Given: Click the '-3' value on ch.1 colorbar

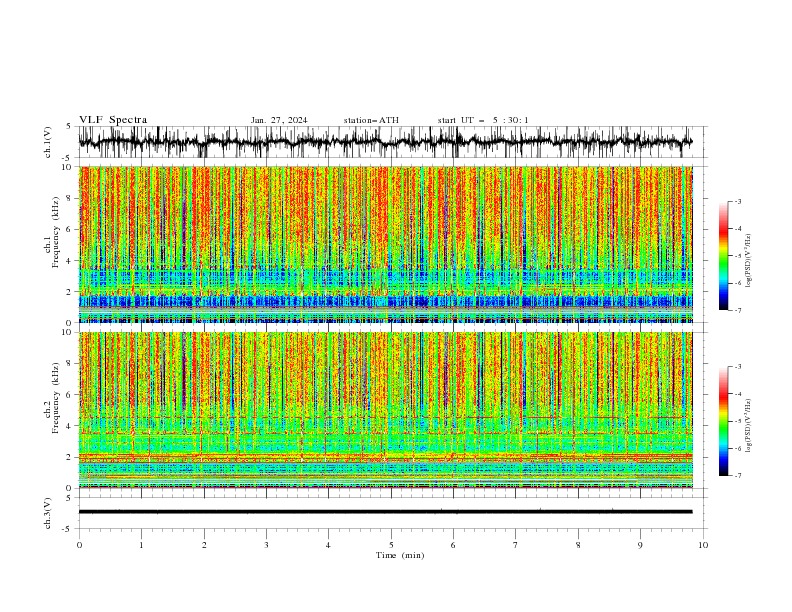Looking at the screenshot, I should [738, 202].
